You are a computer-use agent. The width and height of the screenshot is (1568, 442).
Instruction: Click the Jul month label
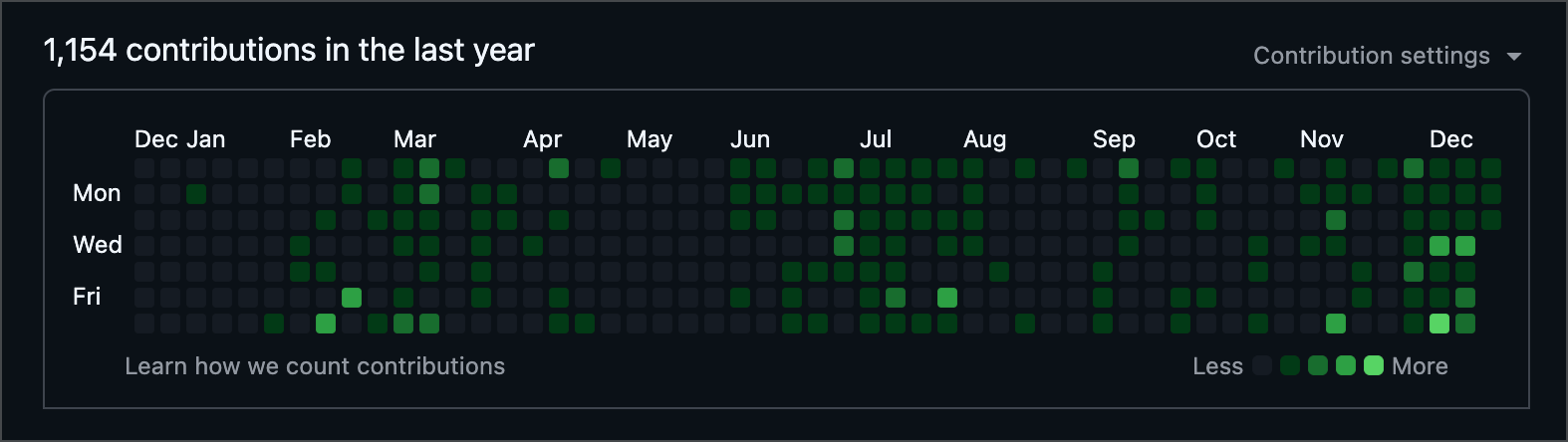(x=876, y=139)
